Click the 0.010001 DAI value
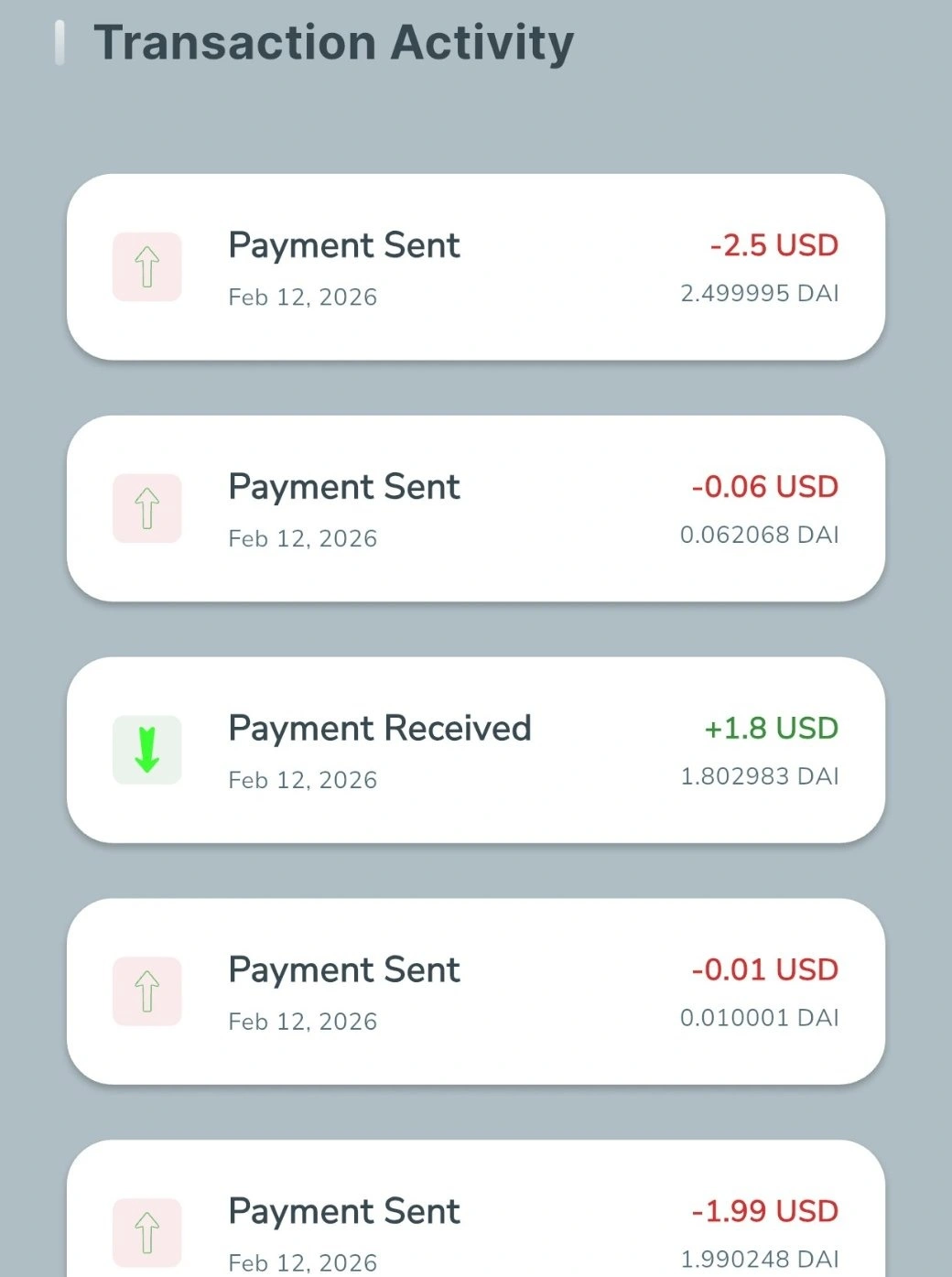Screen dimensions: 952x1277 coord(759,1018)
